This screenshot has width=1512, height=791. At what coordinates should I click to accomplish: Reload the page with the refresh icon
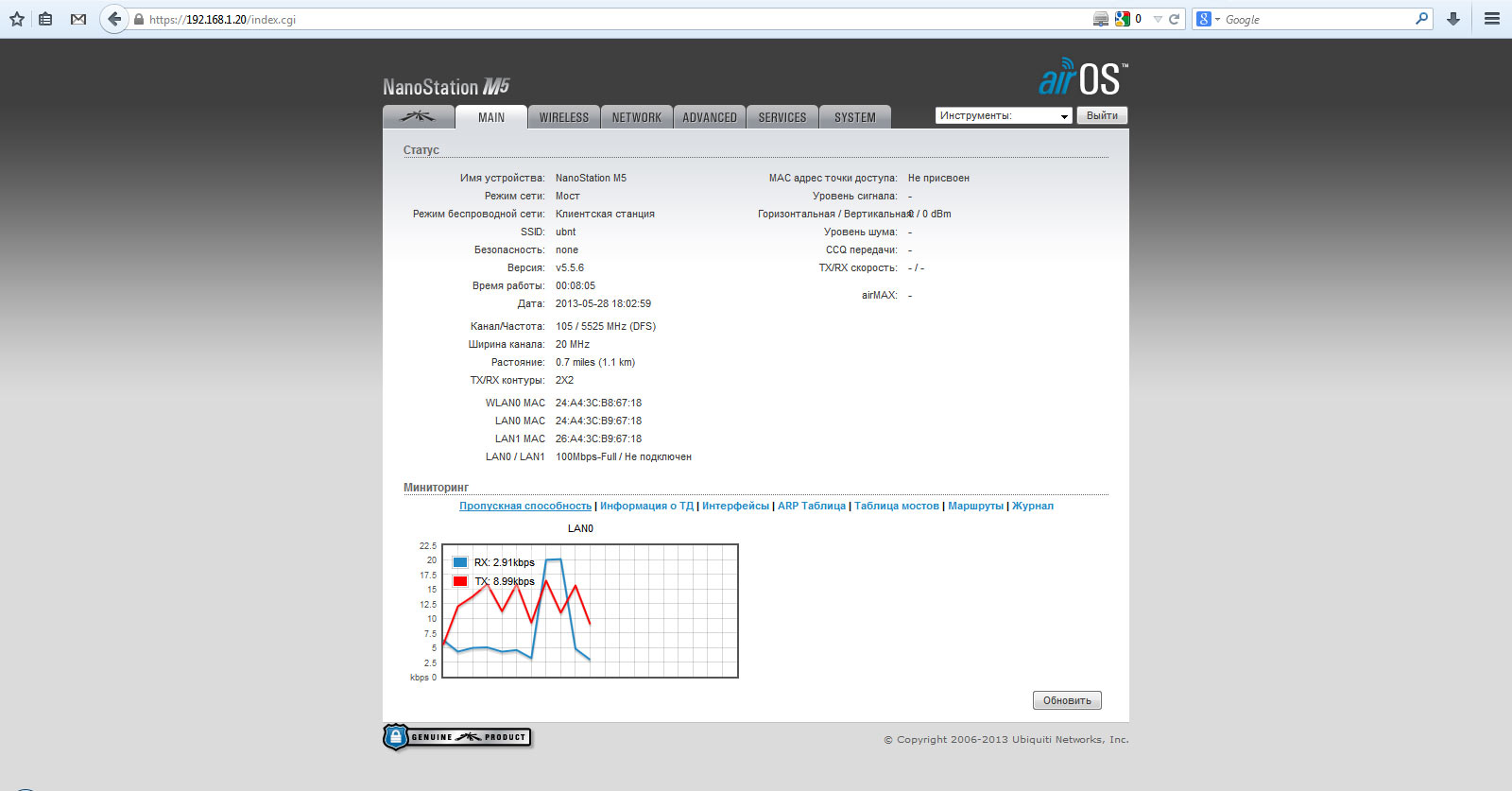[x=1175, y=19]
